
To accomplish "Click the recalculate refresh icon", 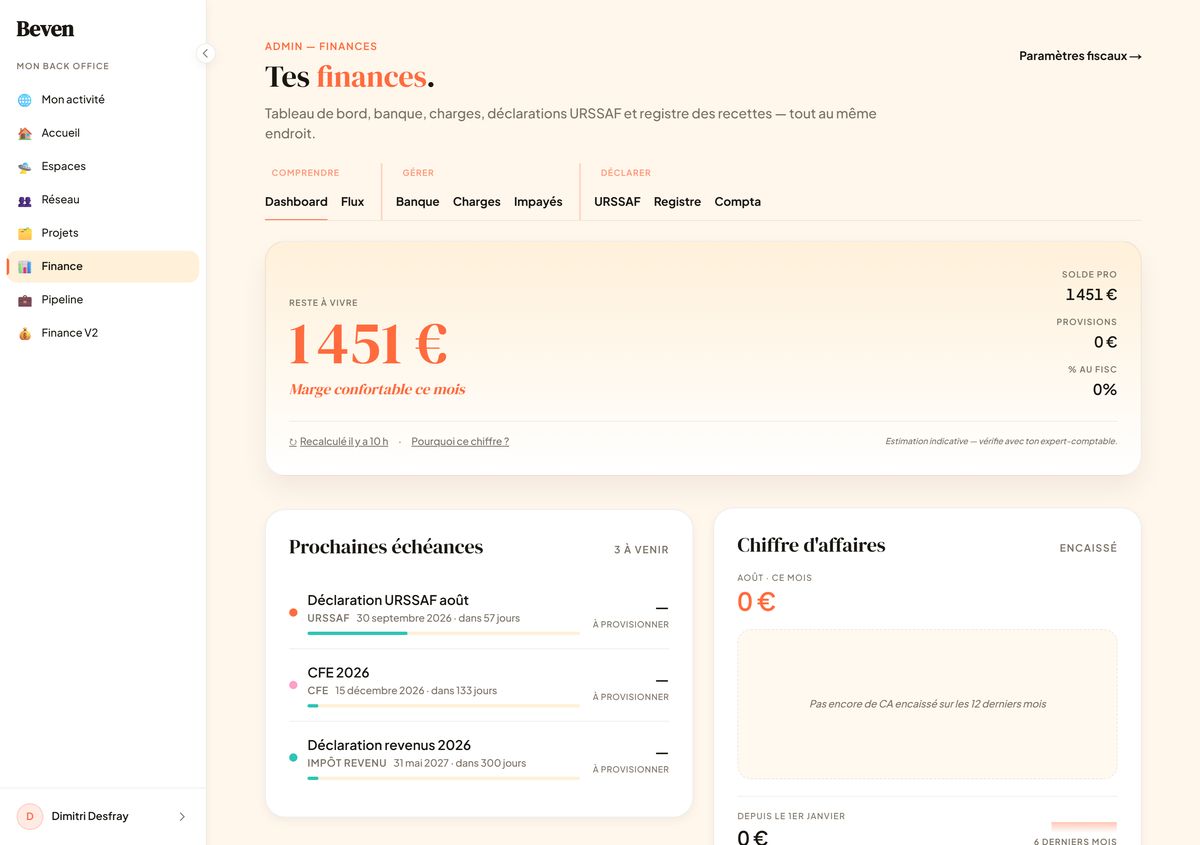I will (x=293, y=442).
